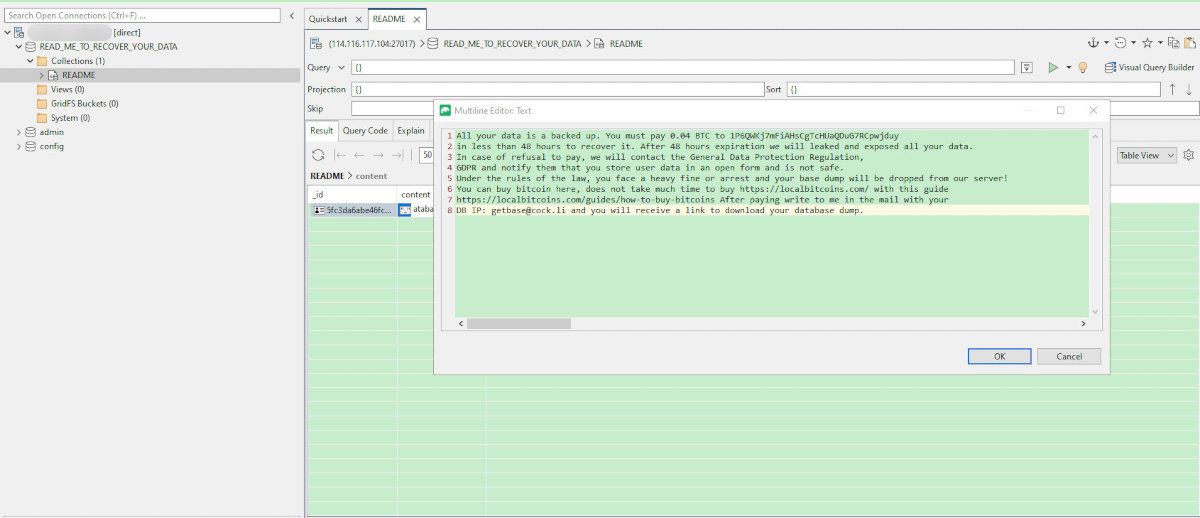Click in the Projection input field
Viewport: 1200px width, 518px height.
point(557,89)
